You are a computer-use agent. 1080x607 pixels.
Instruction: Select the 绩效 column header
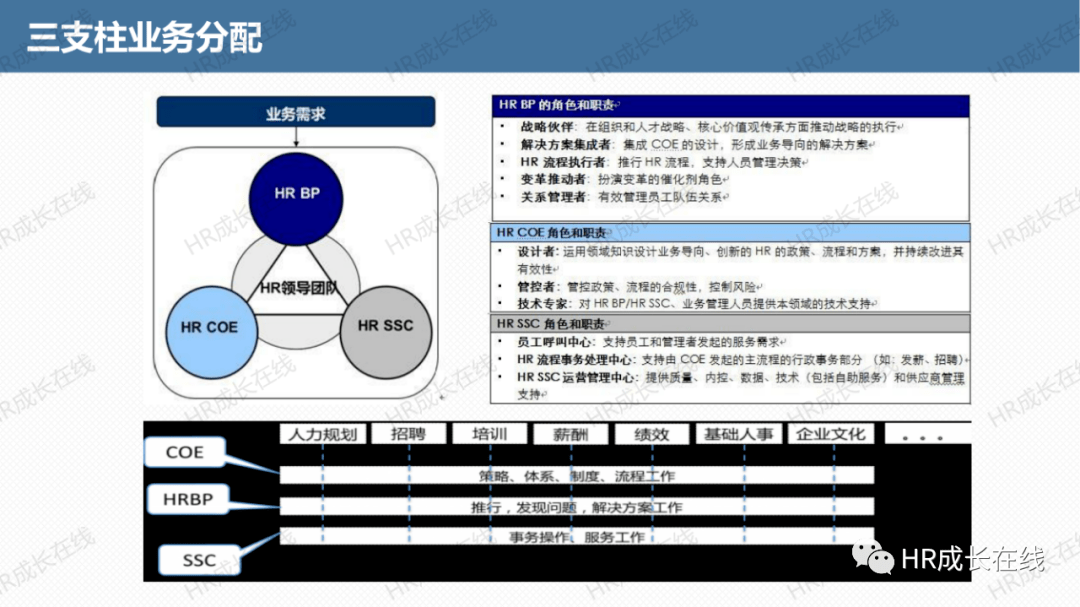pyautogui.click(x=652, y=434)
